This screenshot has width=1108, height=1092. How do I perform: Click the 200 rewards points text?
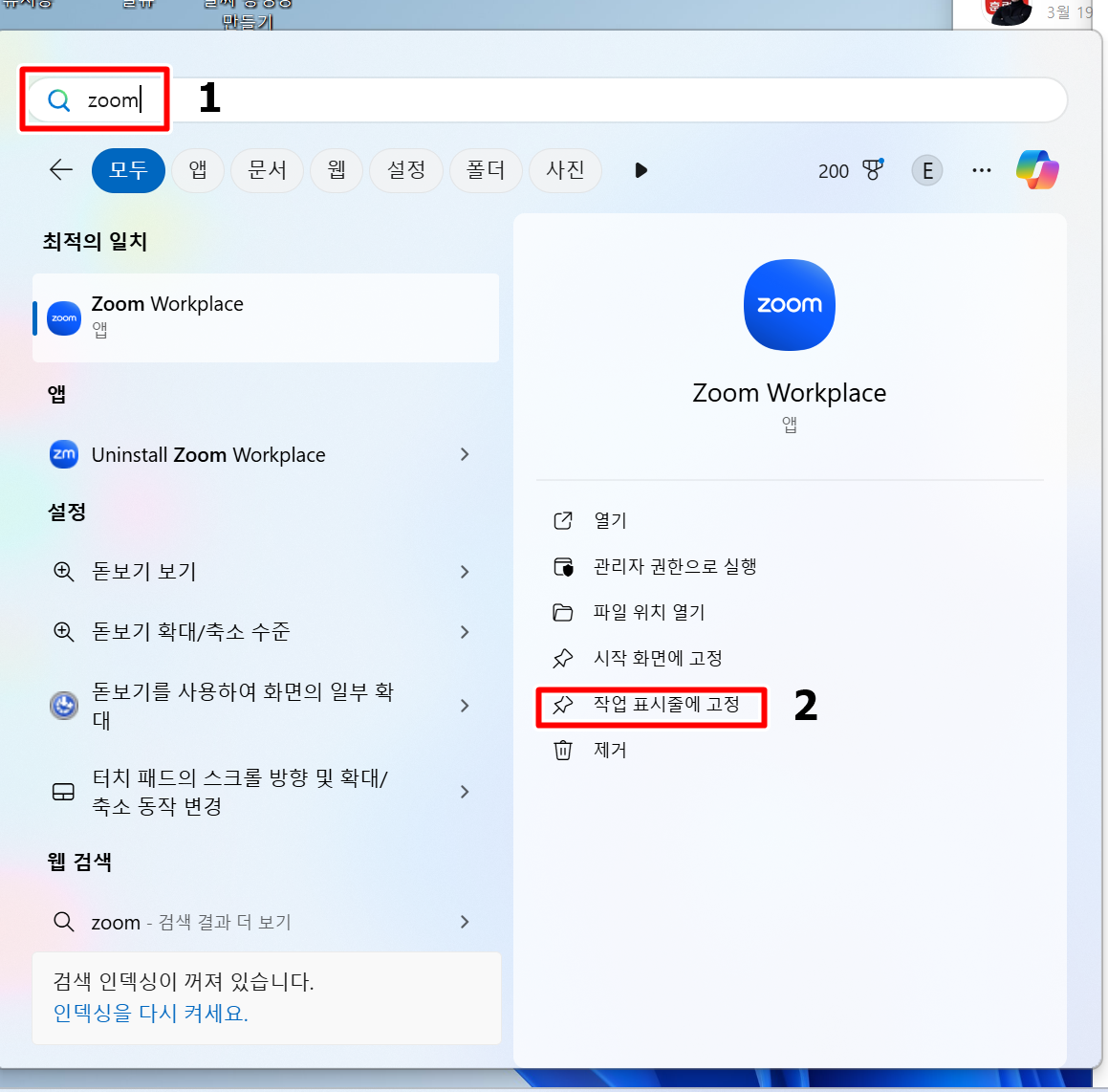(833, 171)
